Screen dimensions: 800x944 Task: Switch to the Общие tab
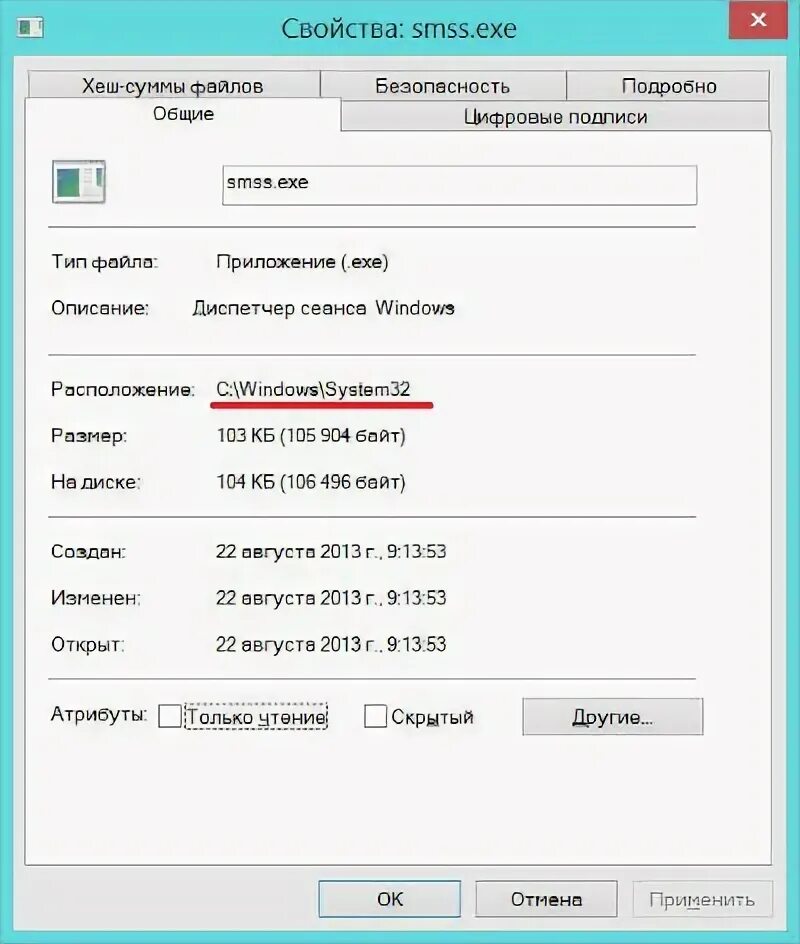184,113
